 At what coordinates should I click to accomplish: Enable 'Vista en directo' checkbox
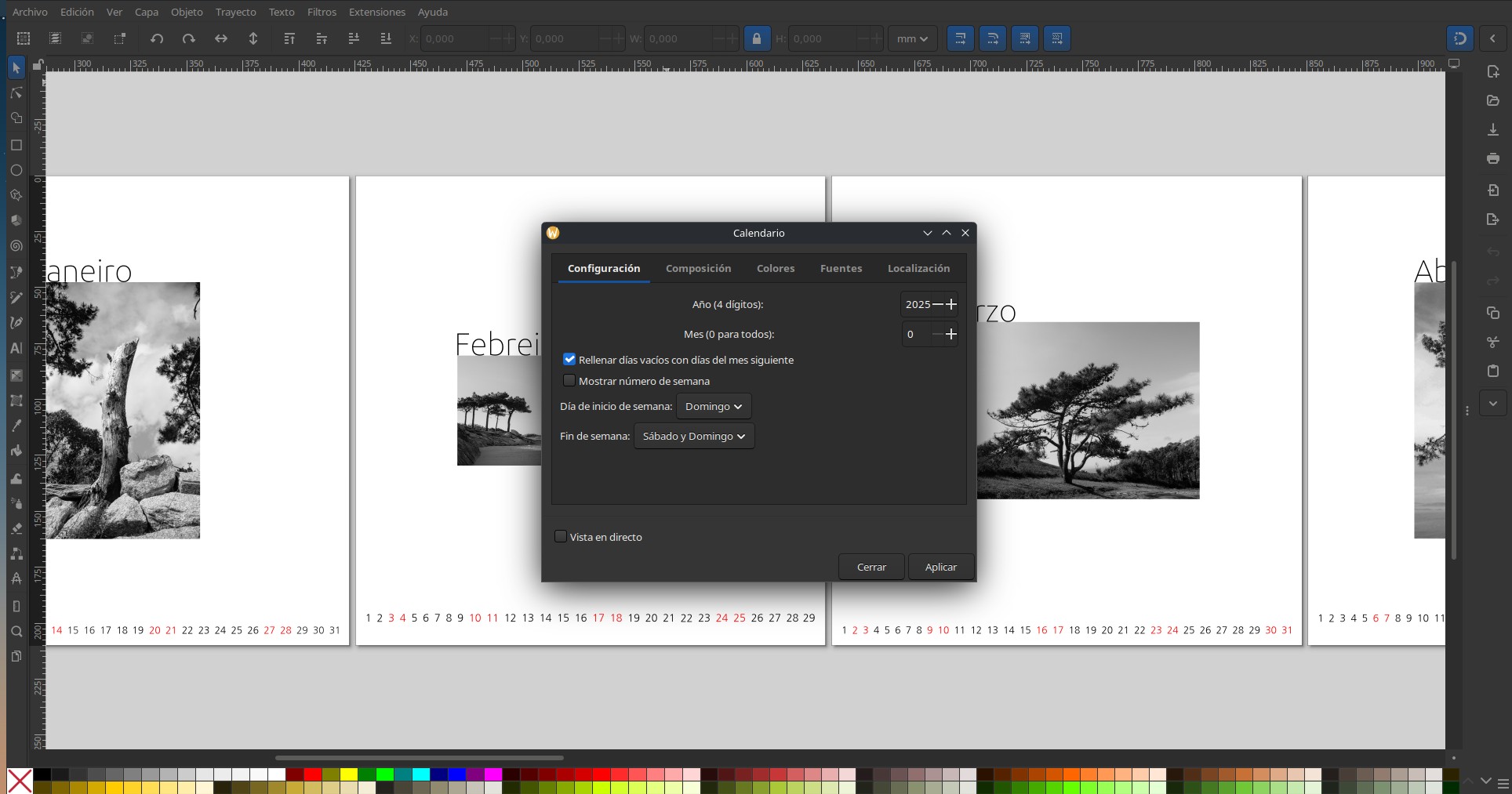pos(561,536)
